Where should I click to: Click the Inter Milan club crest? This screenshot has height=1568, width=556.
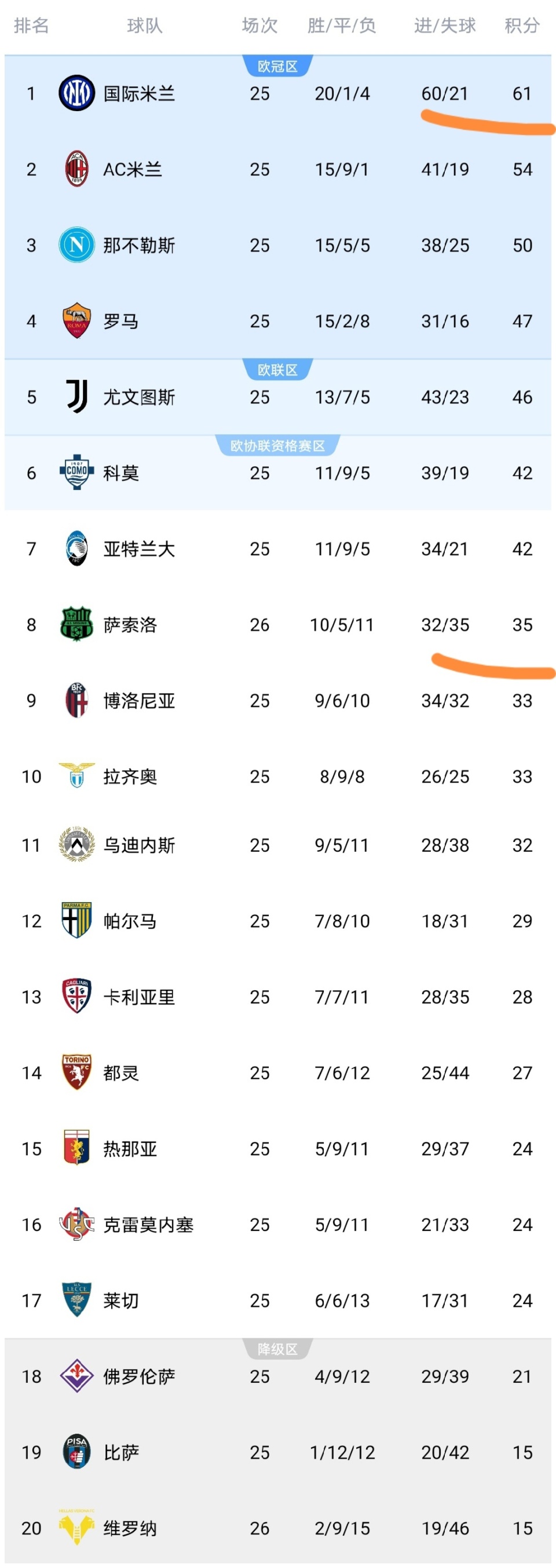click(x=76, y=94)
